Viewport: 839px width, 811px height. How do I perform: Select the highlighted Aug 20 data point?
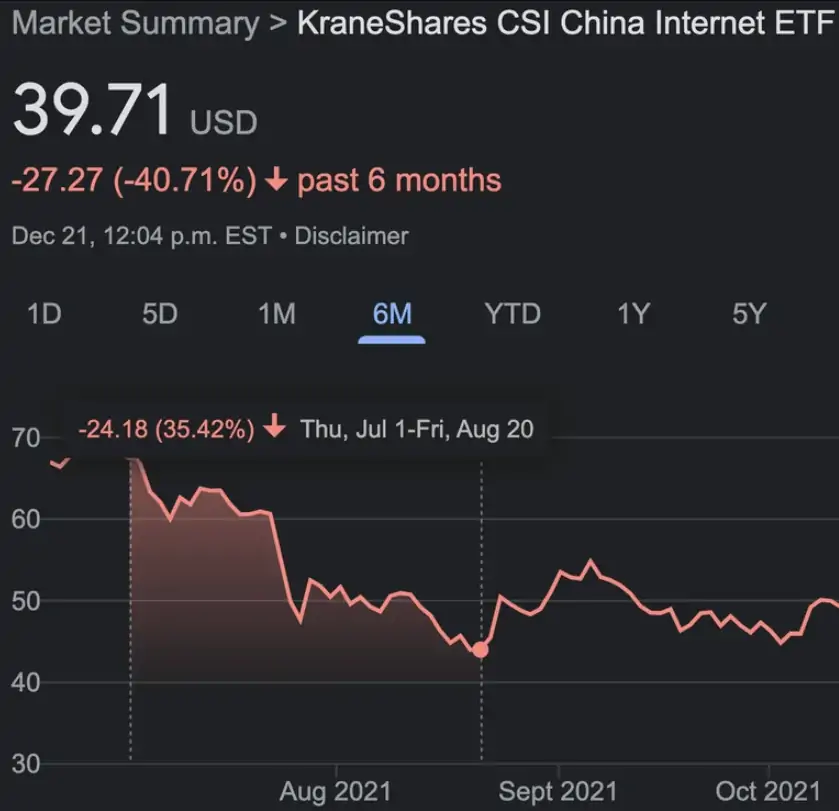pos(480,650)
